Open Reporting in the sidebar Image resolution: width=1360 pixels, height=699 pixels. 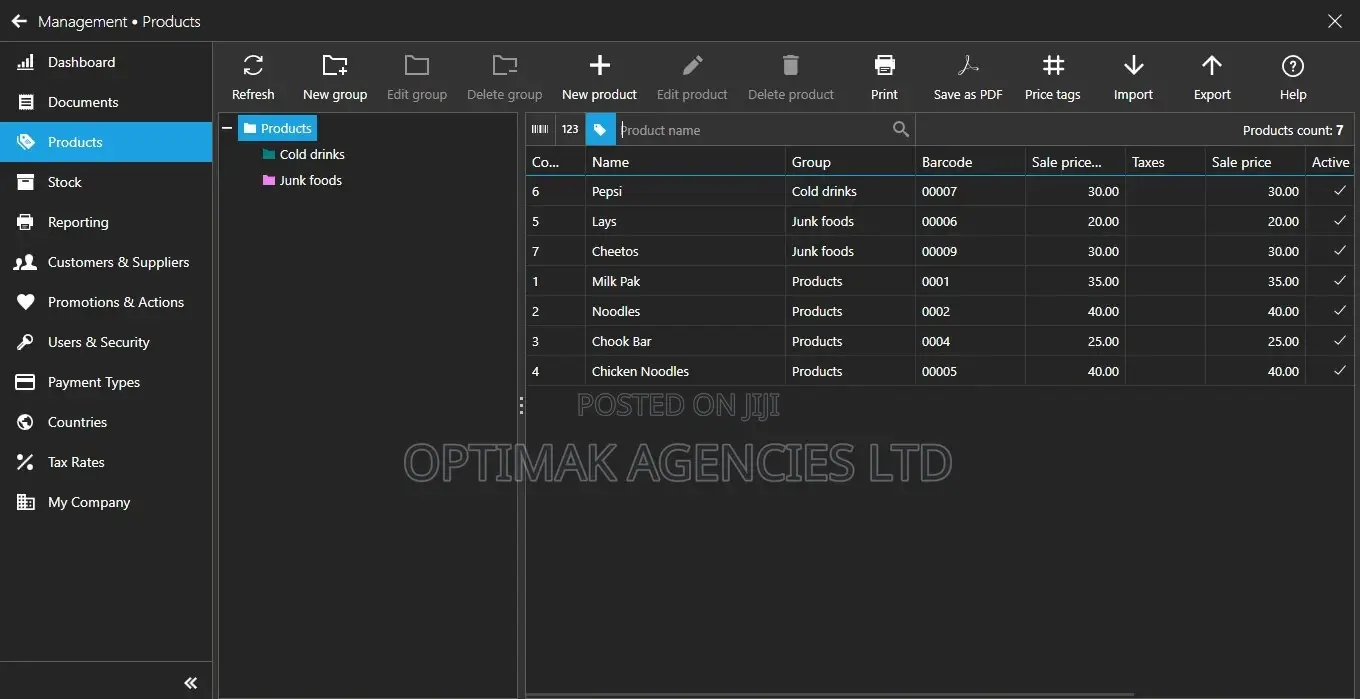[106, 222]
